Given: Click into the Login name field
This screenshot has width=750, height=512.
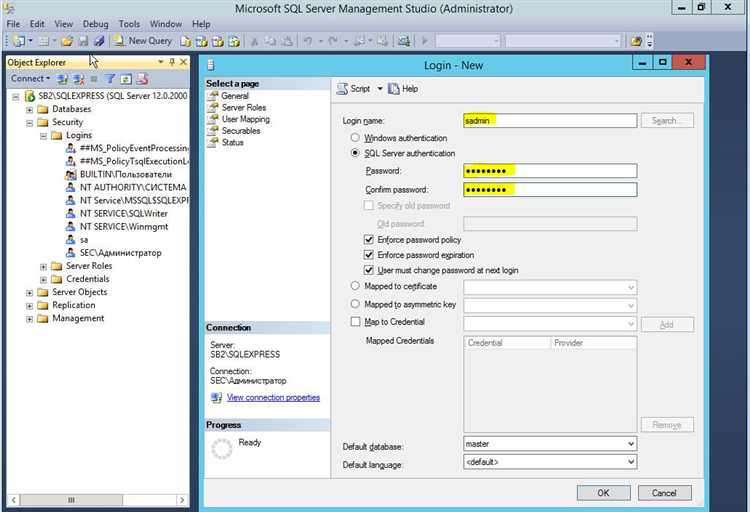Looking at the screenshot, I should click(550, 120).
